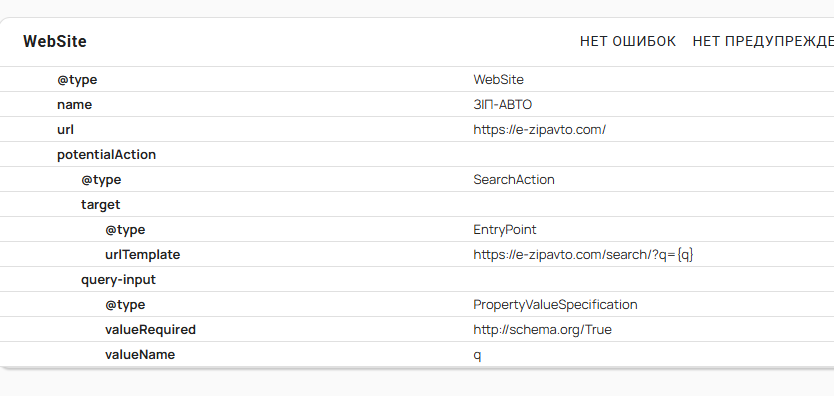Click the name property row
The width and height of the screenshot is (834, 396).
[417, 104]
